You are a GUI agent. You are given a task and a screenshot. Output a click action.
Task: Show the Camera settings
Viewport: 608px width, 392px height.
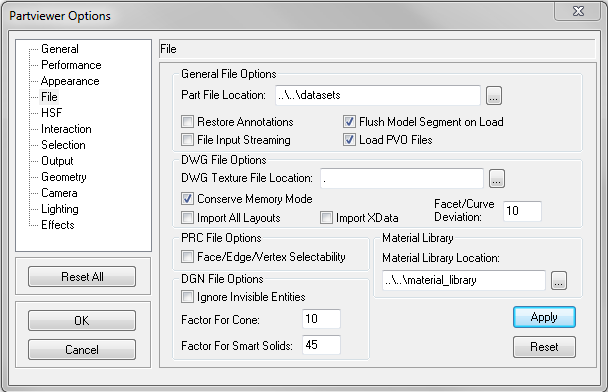coord(59,193)
